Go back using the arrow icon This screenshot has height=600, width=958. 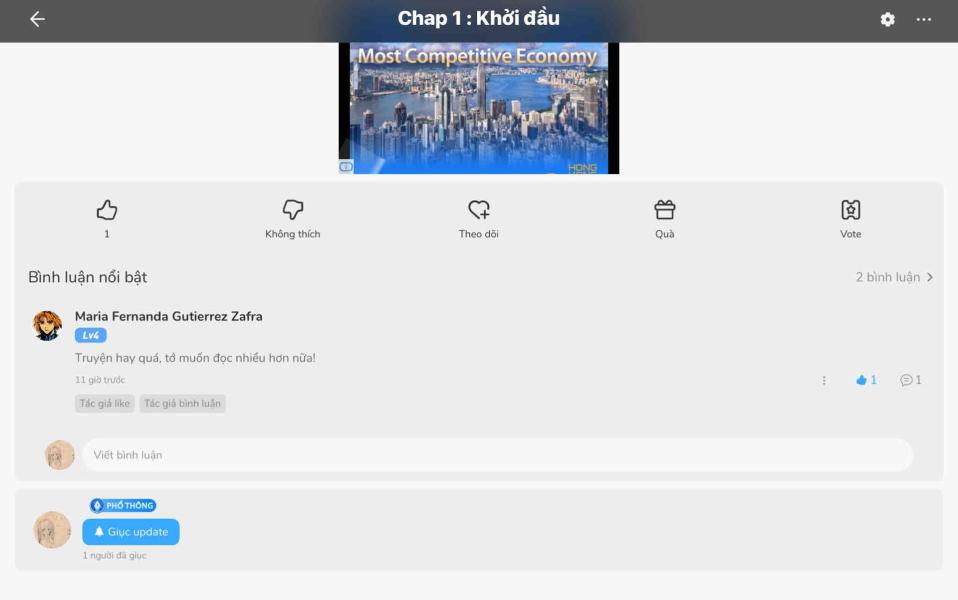click(x=37, y=19)
